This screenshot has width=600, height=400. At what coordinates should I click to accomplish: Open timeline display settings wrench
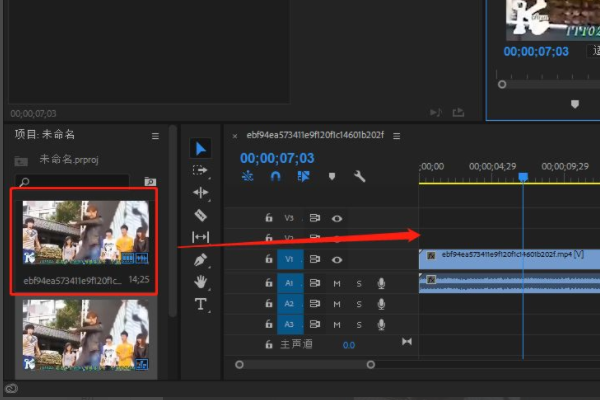(x=360, y=176)
